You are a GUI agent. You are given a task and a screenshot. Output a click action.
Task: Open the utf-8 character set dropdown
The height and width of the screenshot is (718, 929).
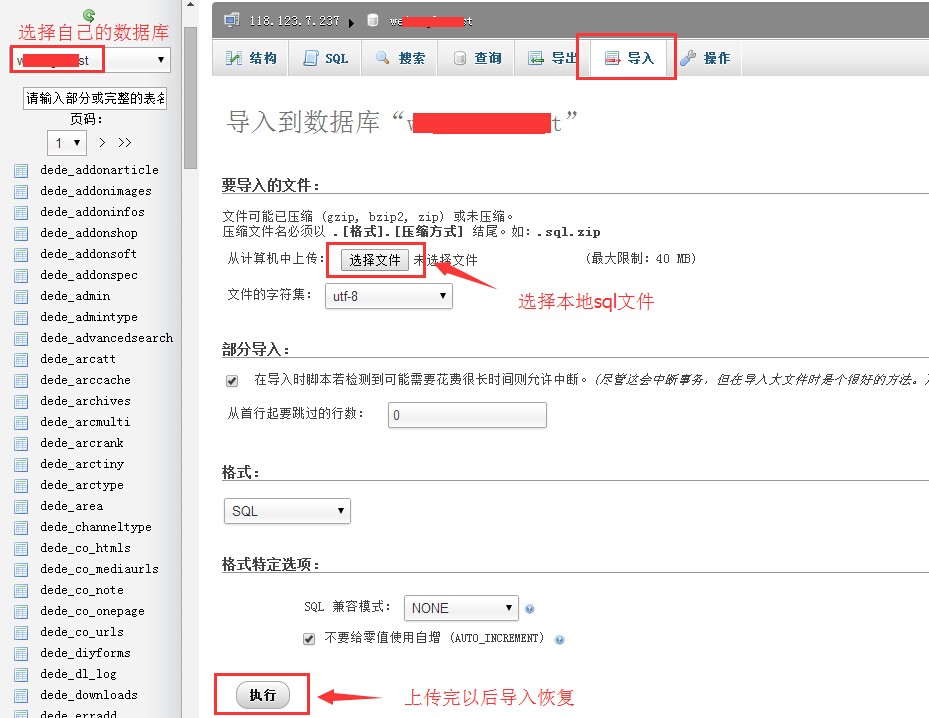388,296
